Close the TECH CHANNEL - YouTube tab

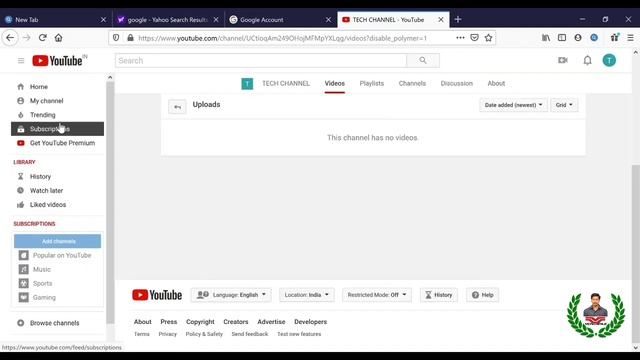[441, 19]
